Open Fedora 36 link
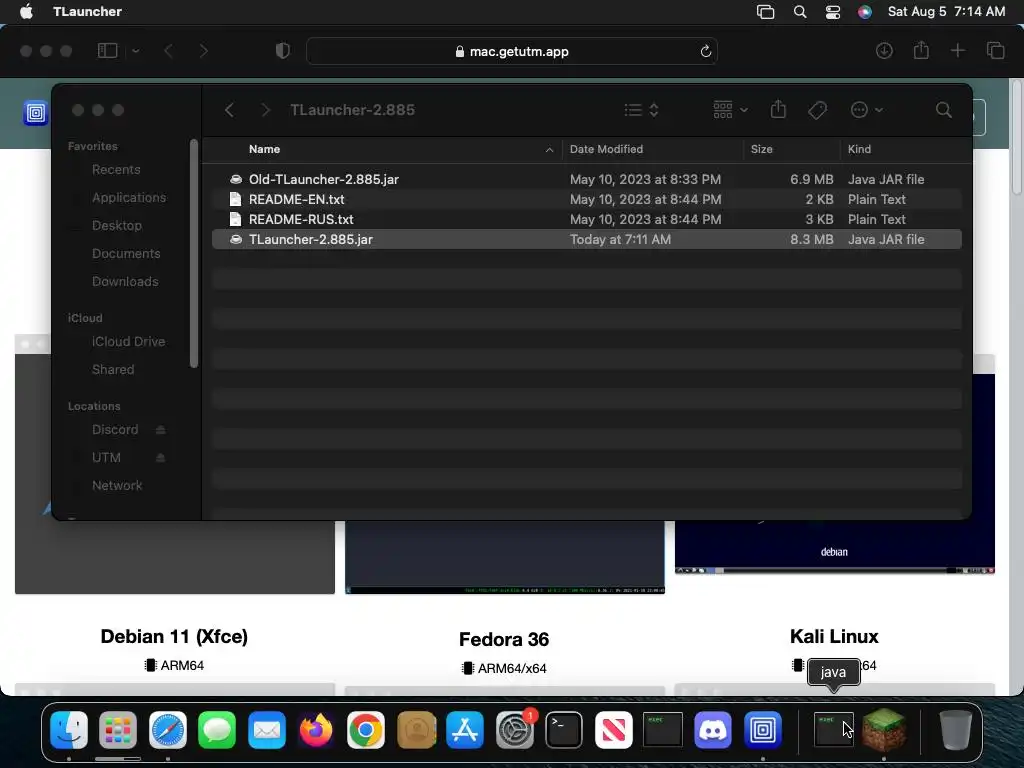The image size is (1024, 768). click(x=504, y=639)
